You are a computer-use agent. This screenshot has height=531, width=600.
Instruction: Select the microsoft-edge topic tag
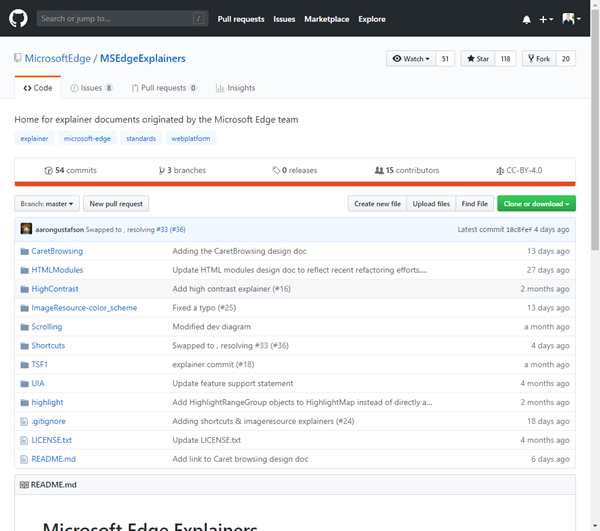click(86, 138)
